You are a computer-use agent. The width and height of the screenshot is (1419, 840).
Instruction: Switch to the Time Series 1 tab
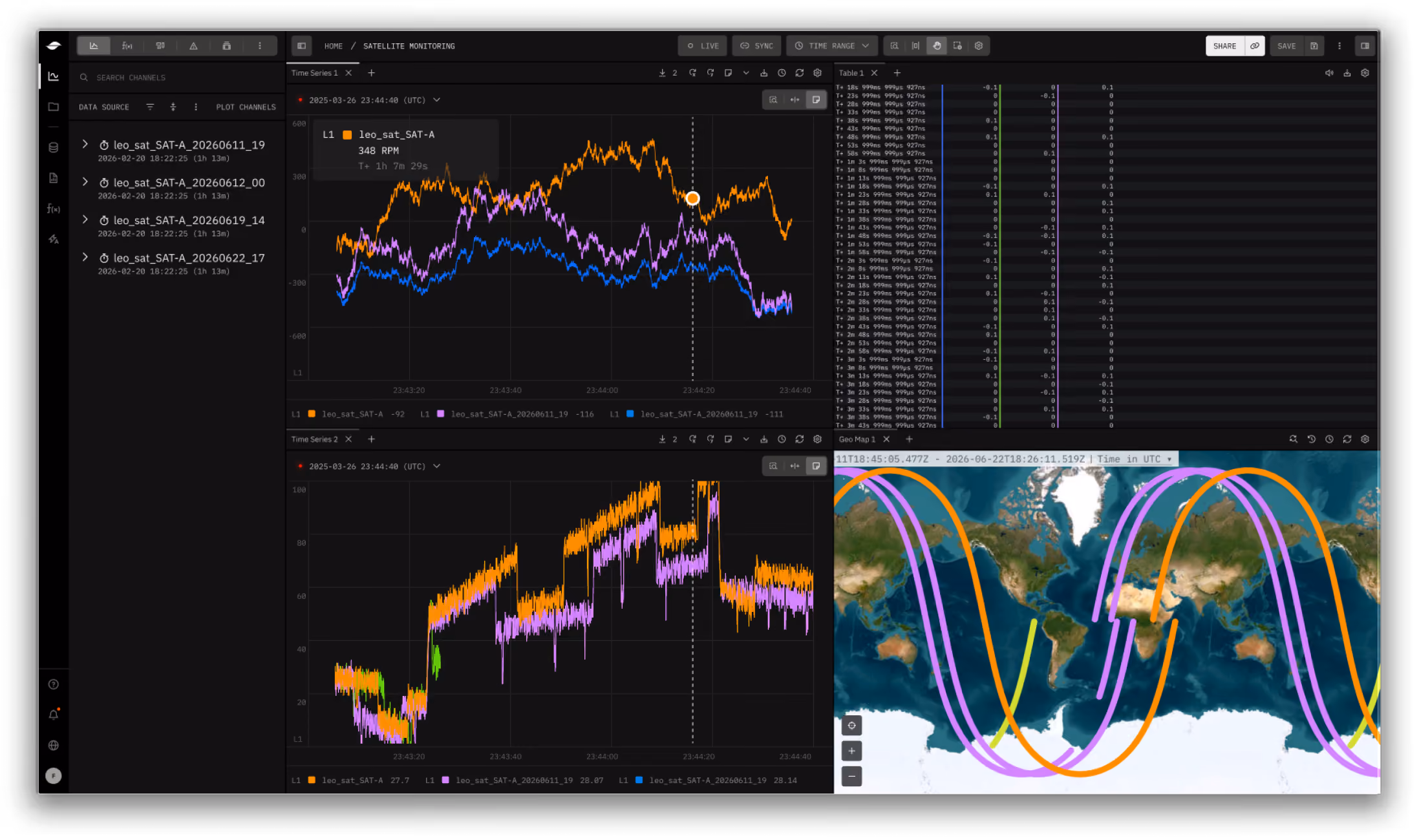tap(314, 73)
